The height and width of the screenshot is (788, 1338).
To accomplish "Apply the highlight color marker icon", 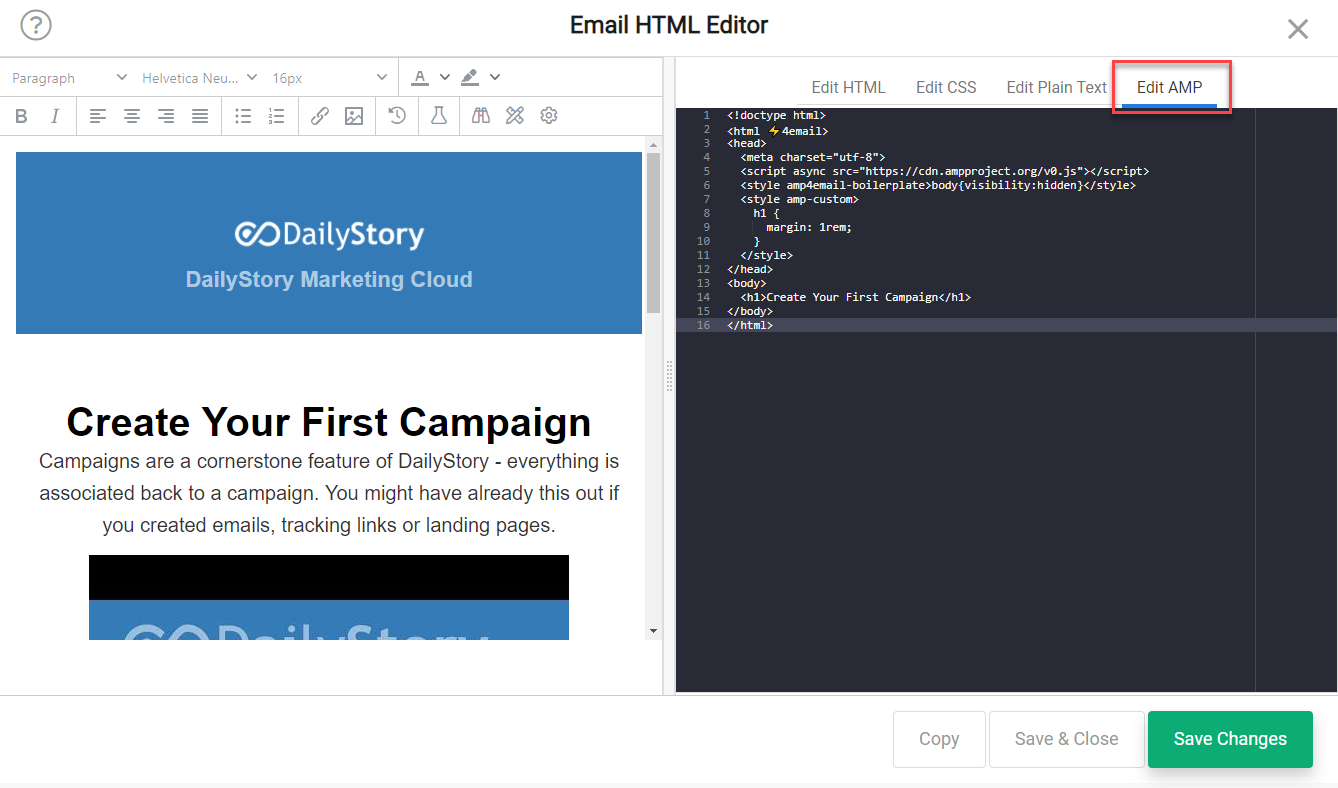I will pos(470,77).
